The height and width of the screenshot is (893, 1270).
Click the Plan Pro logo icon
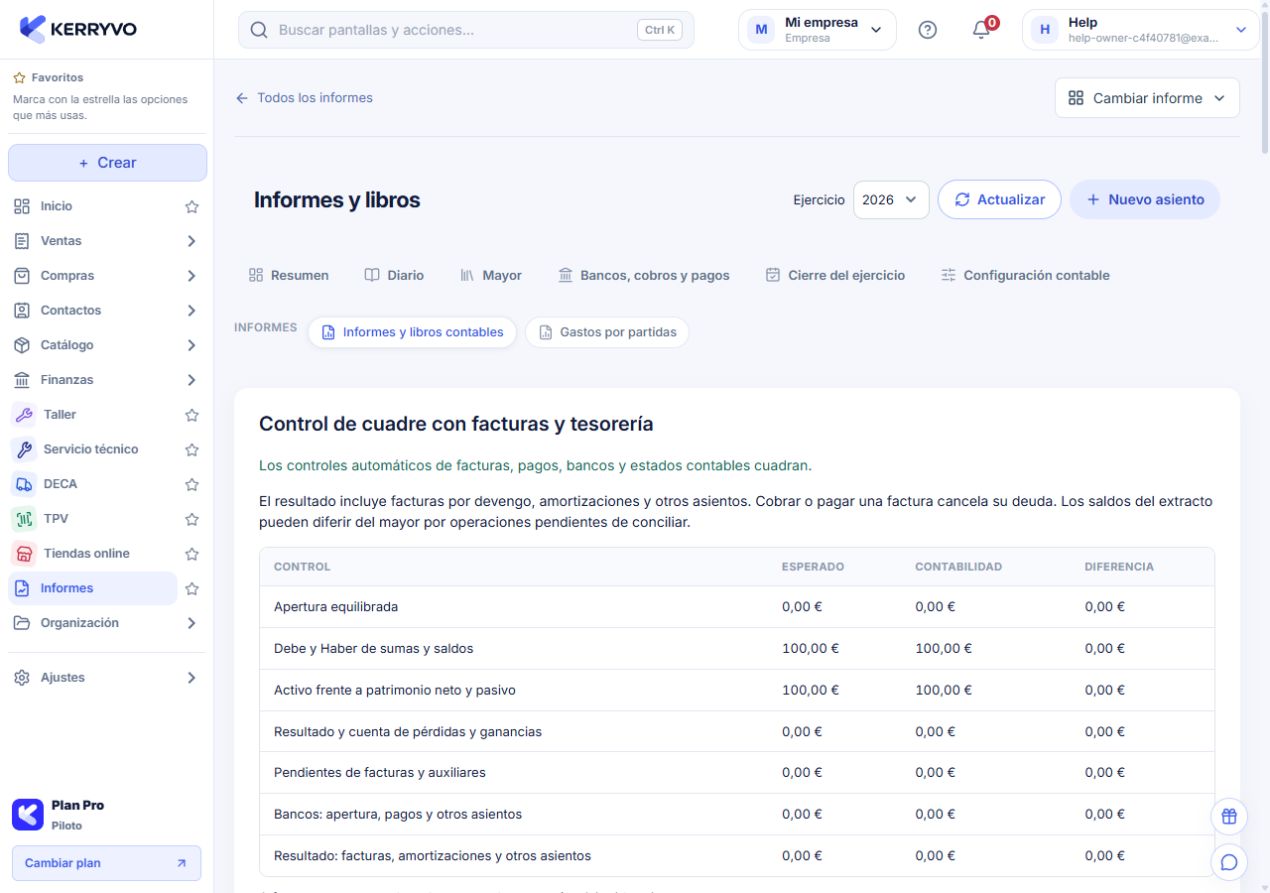28,814
